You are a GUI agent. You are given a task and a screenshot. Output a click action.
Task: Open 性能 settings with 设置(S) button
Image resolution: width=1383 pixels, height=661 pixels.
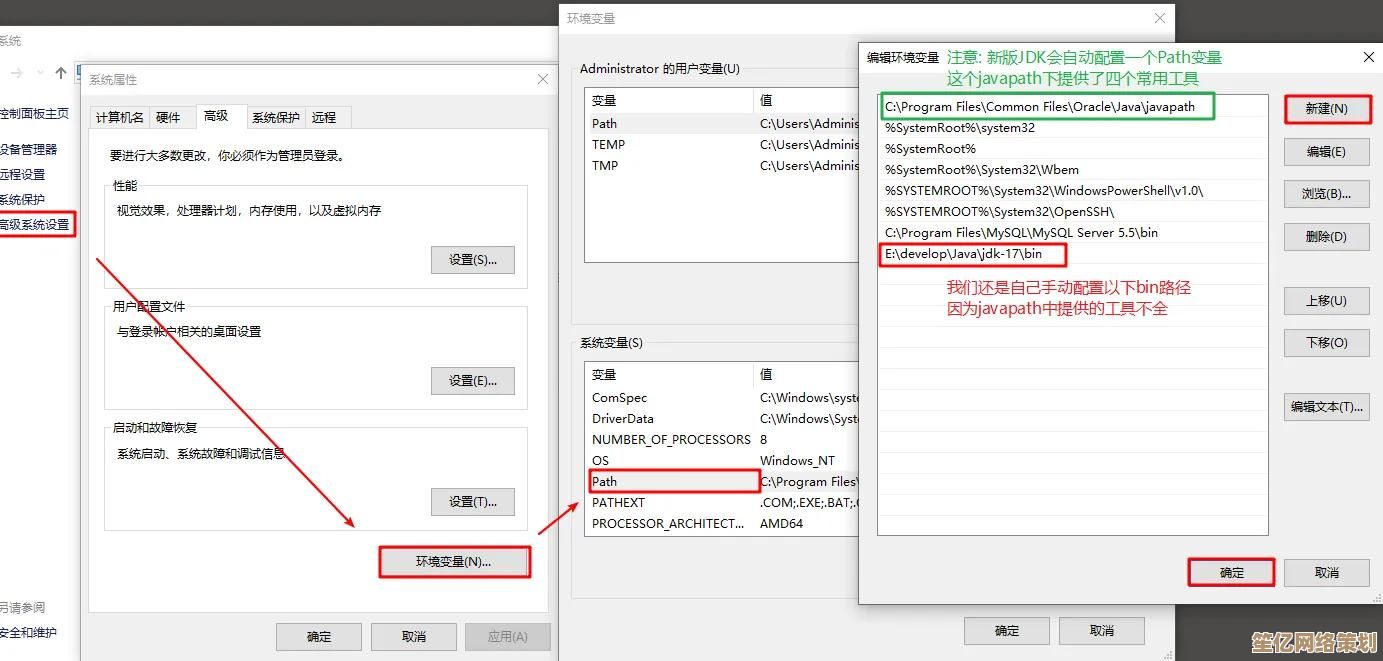473,260
